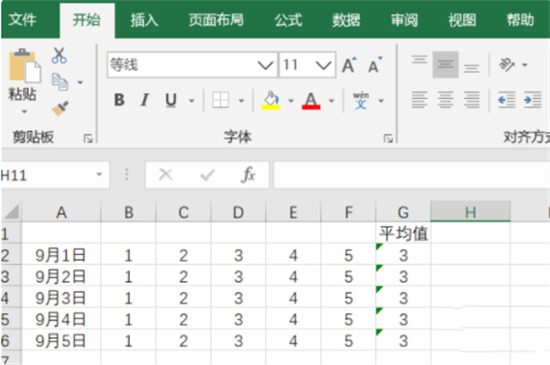Open the font size dropdown
Viewport: 550px width, 365px height.
coord(323,65)
